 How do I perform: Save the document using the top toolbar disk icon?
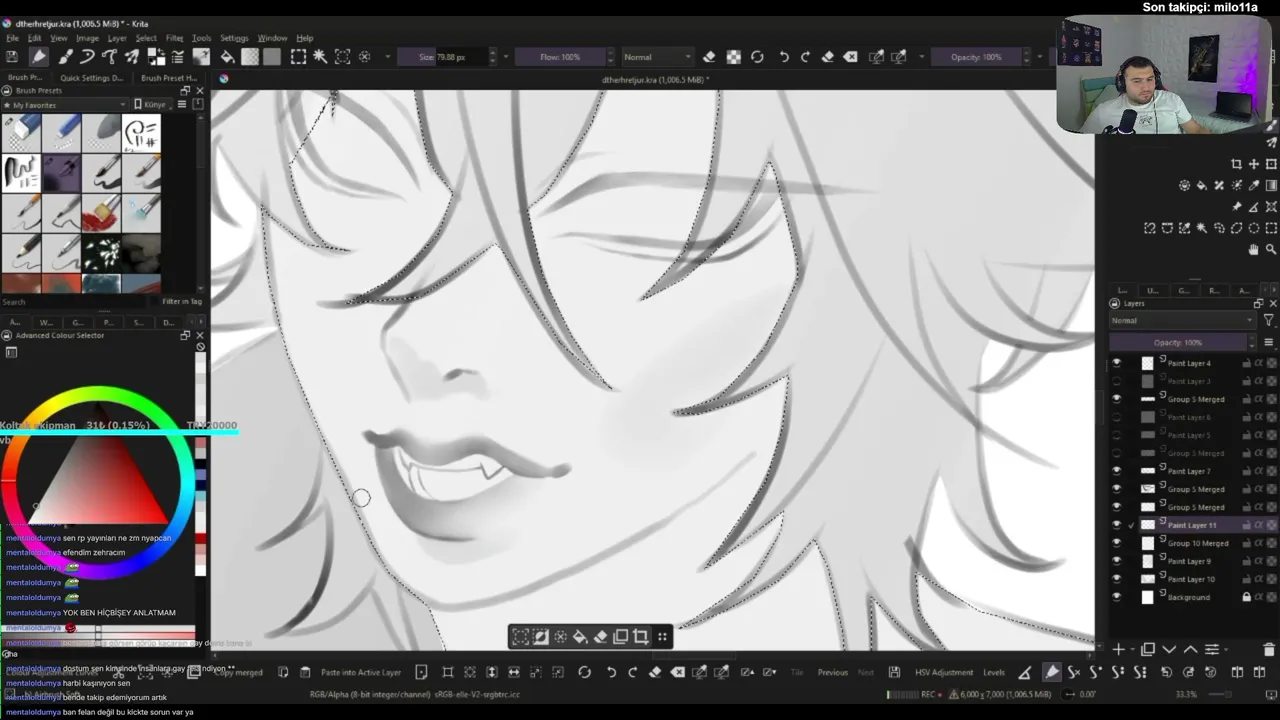pos(12,57)
